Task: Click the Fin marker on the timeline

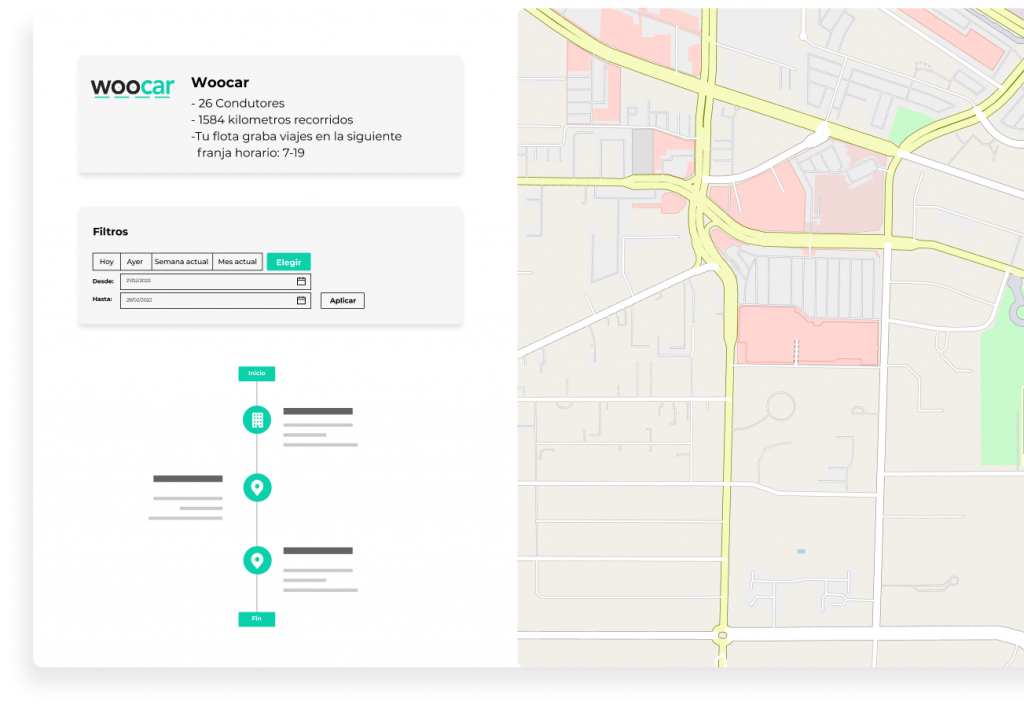Action: point(257,618)
